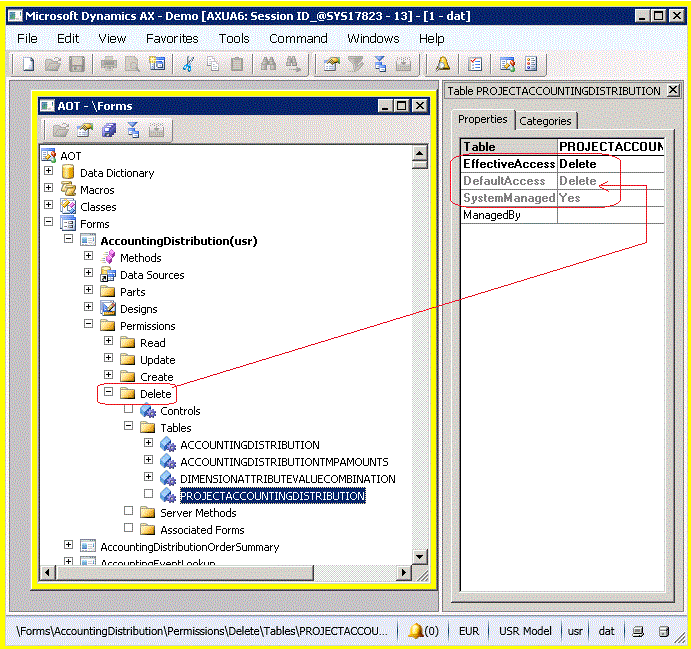Select the Properties tab
This screenshot has height=649, width=691.
point(483,119)
